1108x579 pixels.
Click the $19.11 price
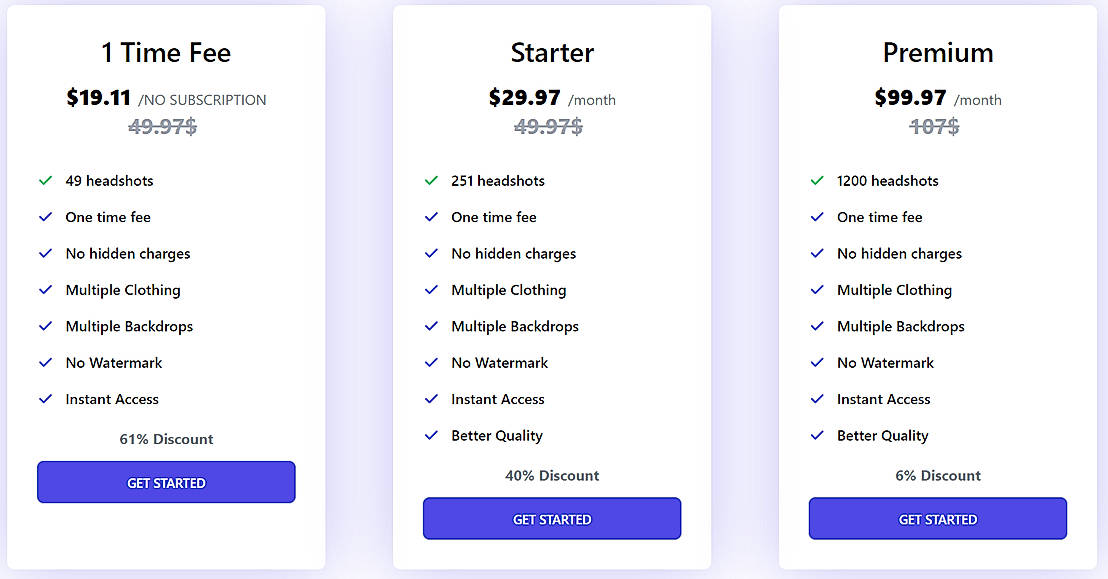click(x=99, y=98)
